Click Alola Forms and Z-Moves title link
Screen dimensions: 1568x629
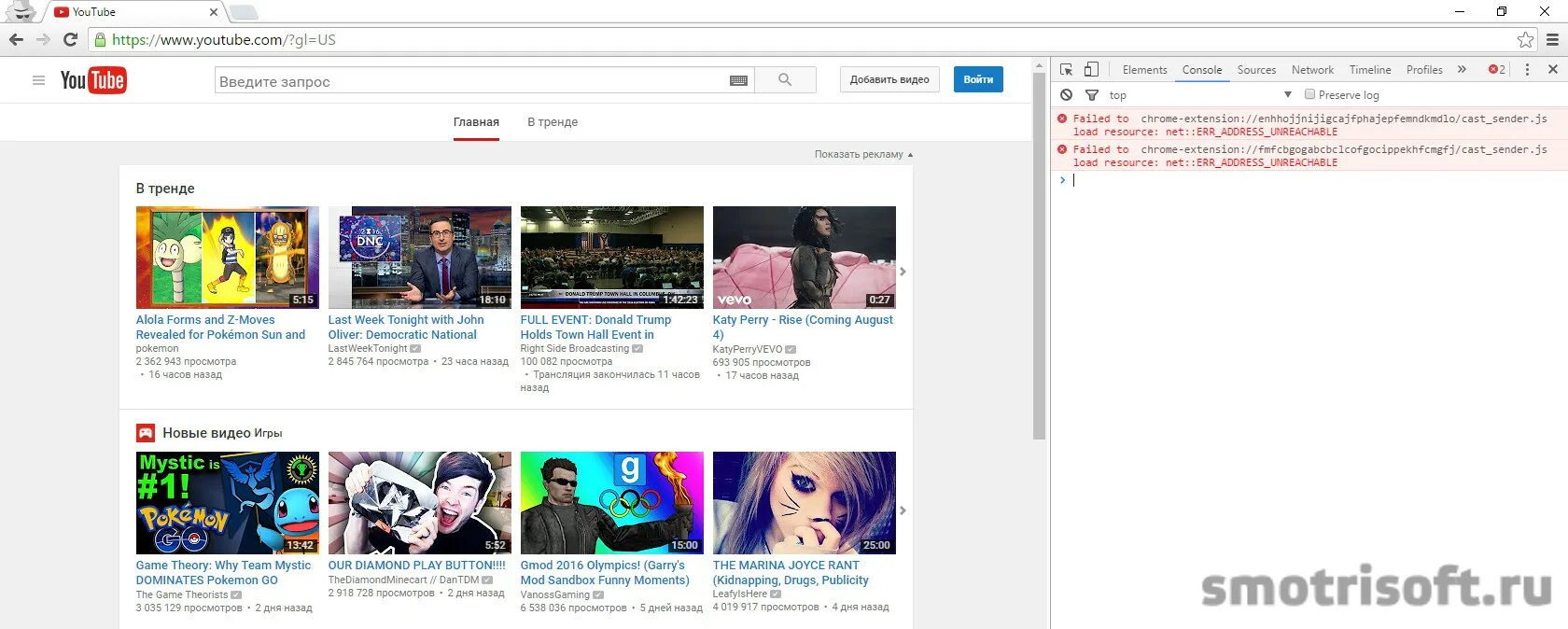220,327
